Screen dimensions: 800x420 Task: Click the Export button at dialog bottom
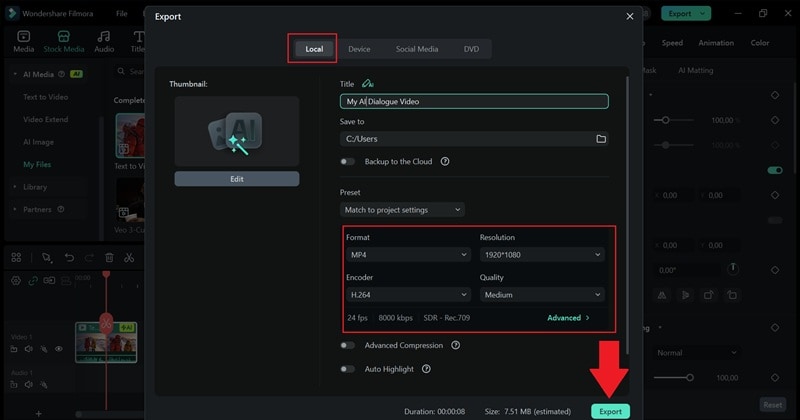[610, 411]
